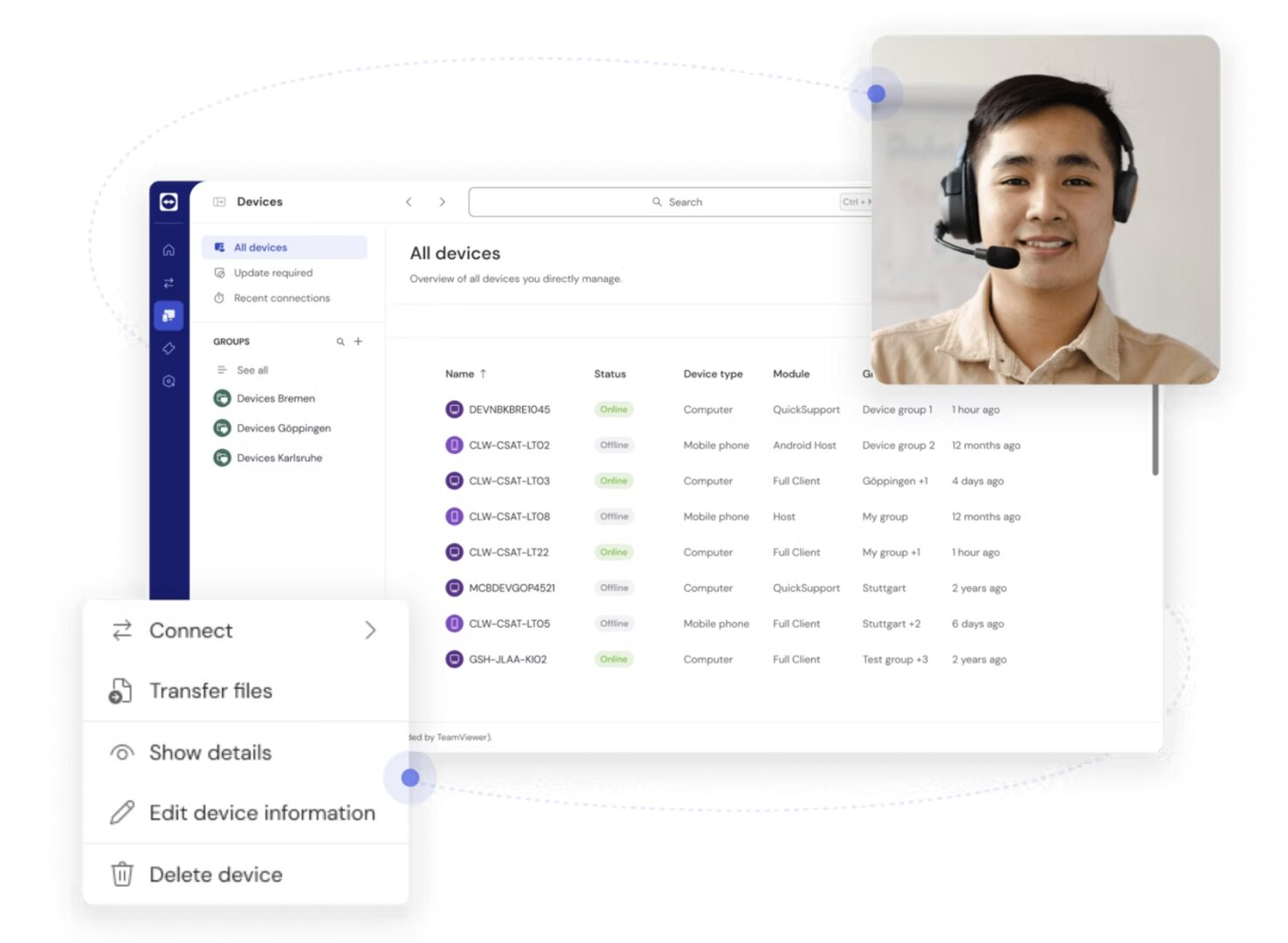Viewport: 1288px width, 943px height.
Task: Click computer icon for DEVNBKBRE1045
Action: [x=454, y=410]
